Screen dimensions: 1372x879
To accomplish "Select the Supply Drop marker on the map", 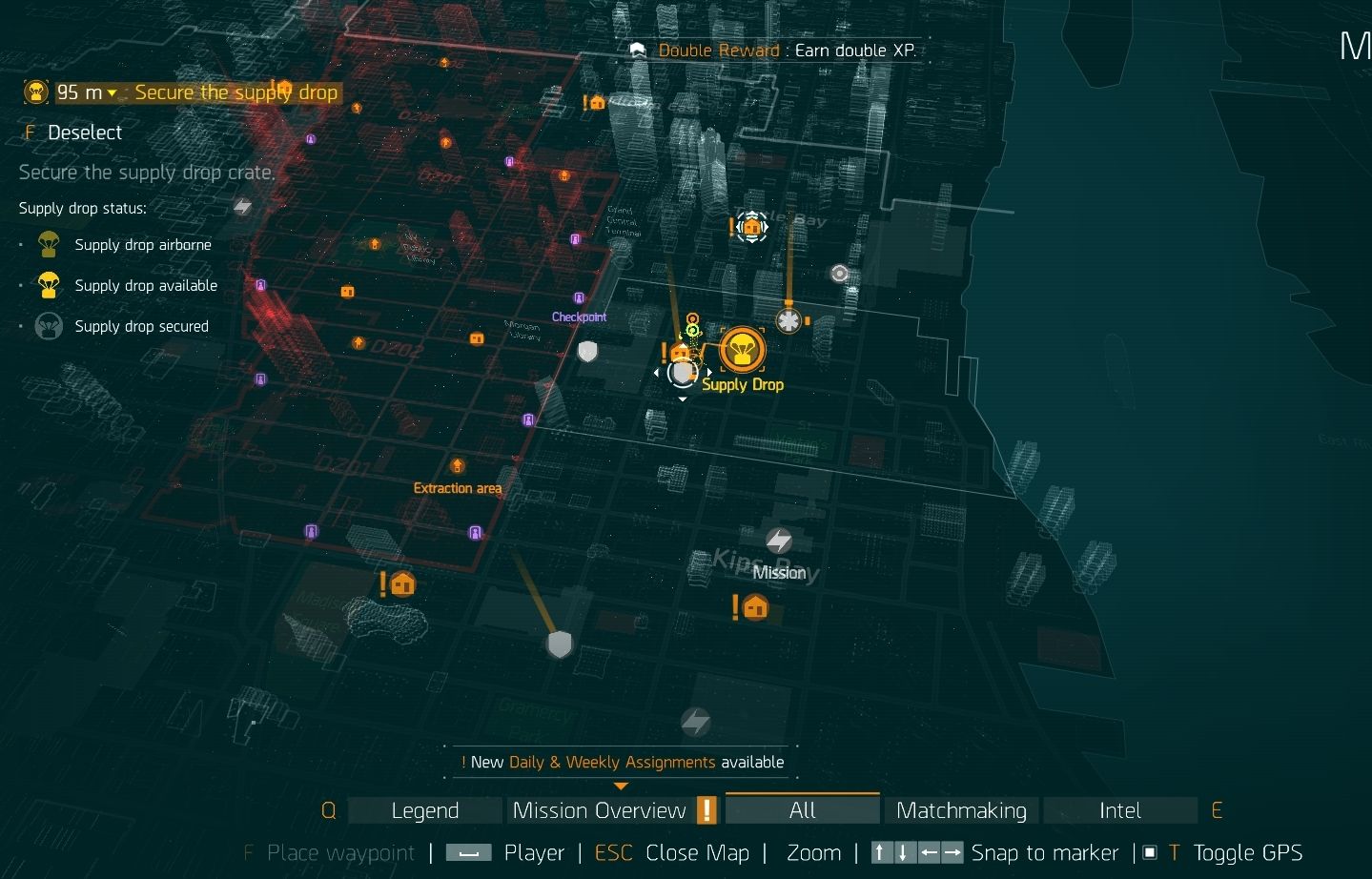I will 742,350.
